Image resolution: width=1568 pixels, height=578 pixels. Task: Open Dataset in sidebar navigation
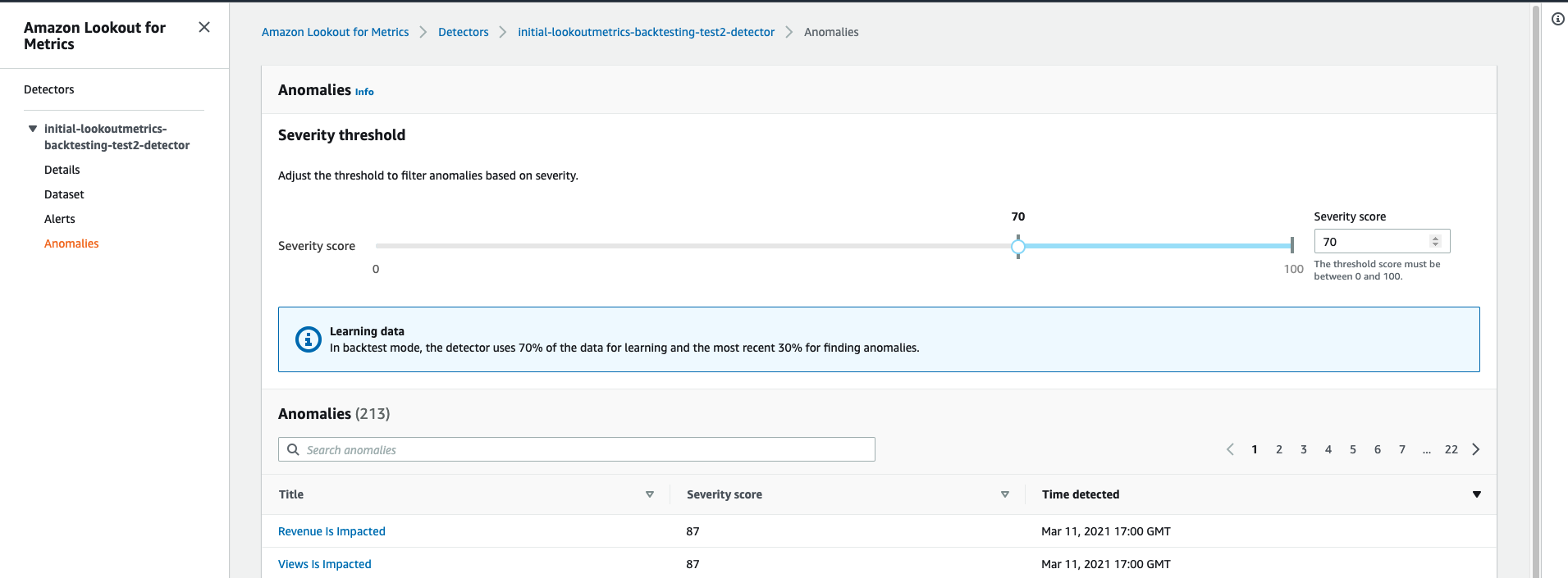tap(64, 194)
